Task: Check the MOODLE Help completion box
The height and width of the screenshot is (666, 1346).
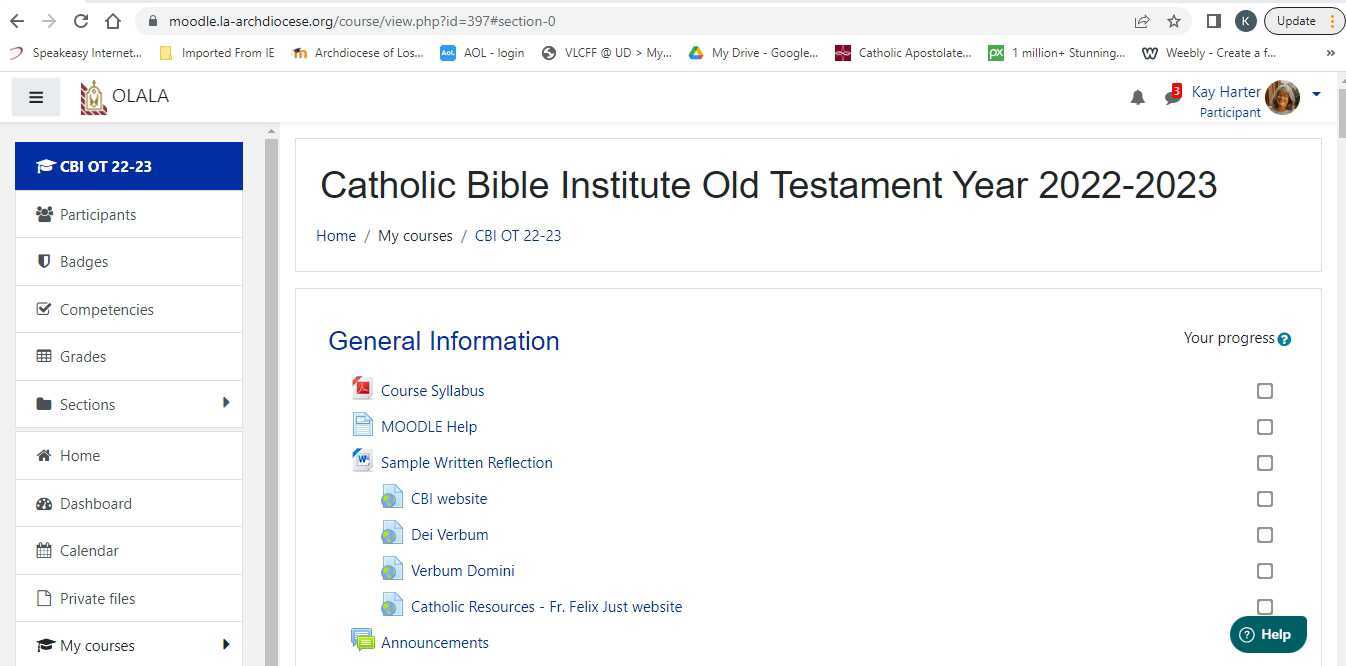Action: pyautogui.click(x=1265, y=427)
